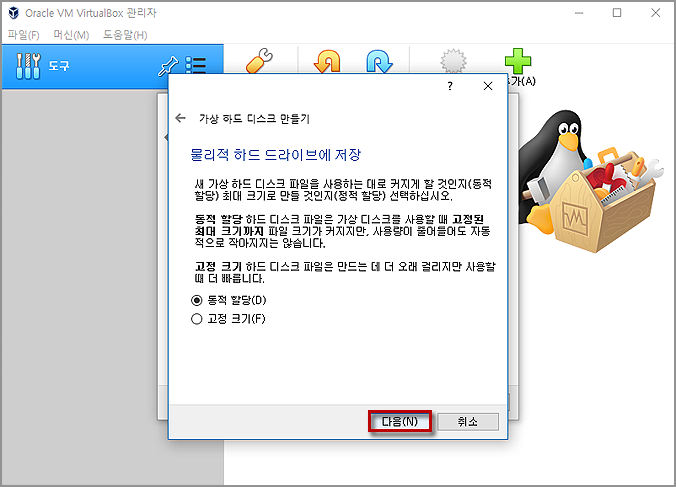Click the 취소 button in dialog
This screenshot has width=676, height=487.
pos(468,421)
